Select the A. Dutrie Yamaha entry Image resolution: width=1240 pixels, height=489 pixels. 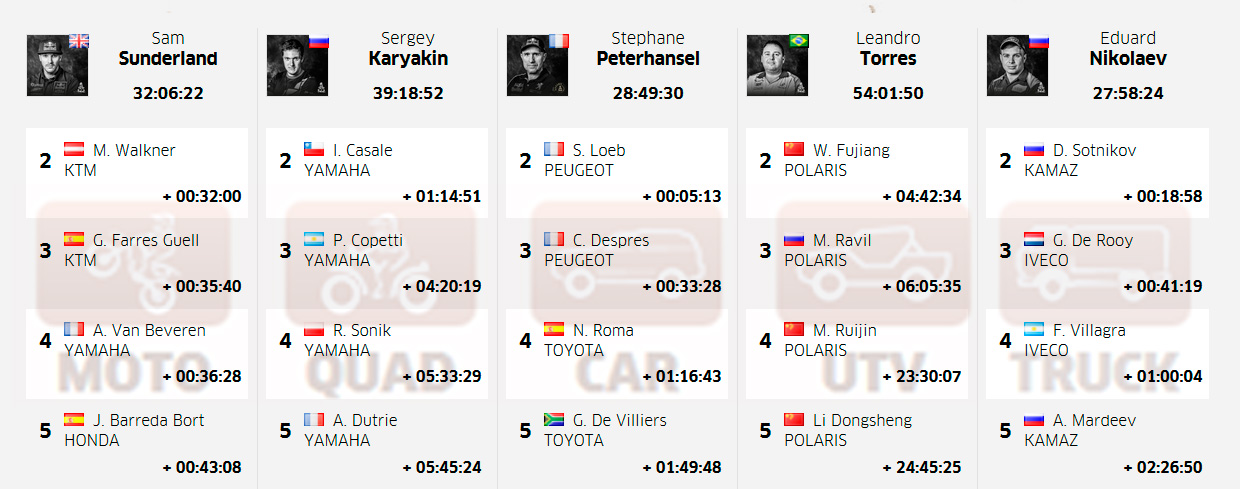pos(377,444)
